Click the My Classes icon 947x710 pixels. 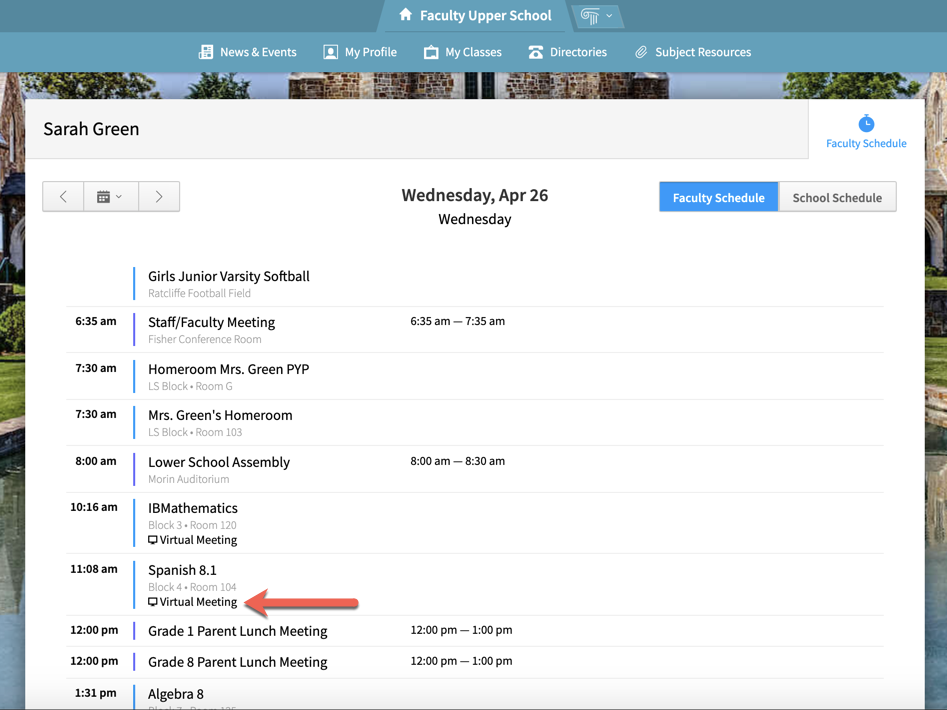tap(431, 53)
